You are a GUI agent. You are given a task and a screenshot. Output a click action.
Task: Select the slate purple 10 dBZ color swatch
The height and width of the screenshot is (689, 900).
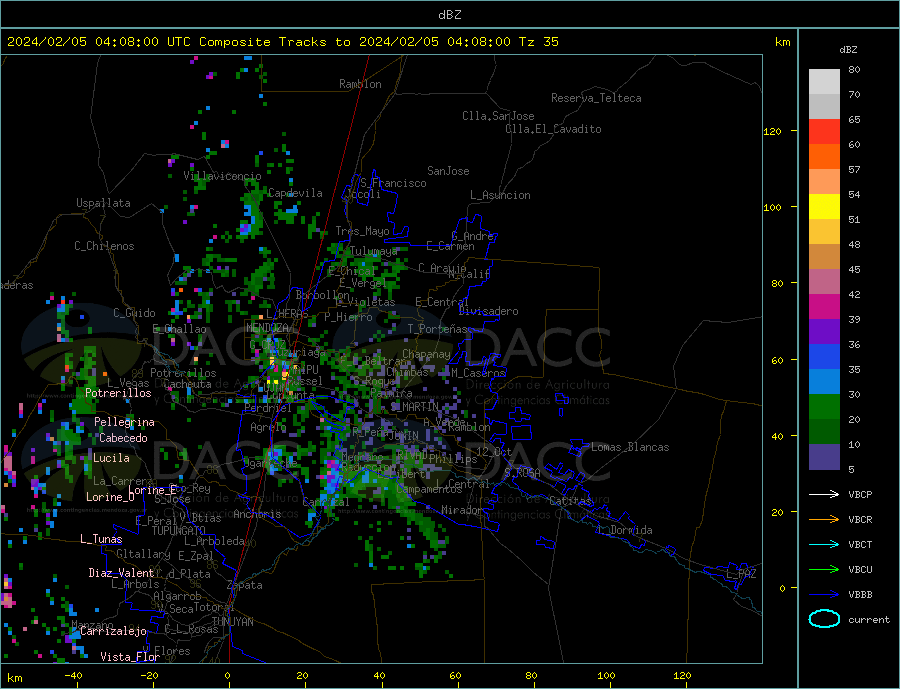tap(824, 457)
